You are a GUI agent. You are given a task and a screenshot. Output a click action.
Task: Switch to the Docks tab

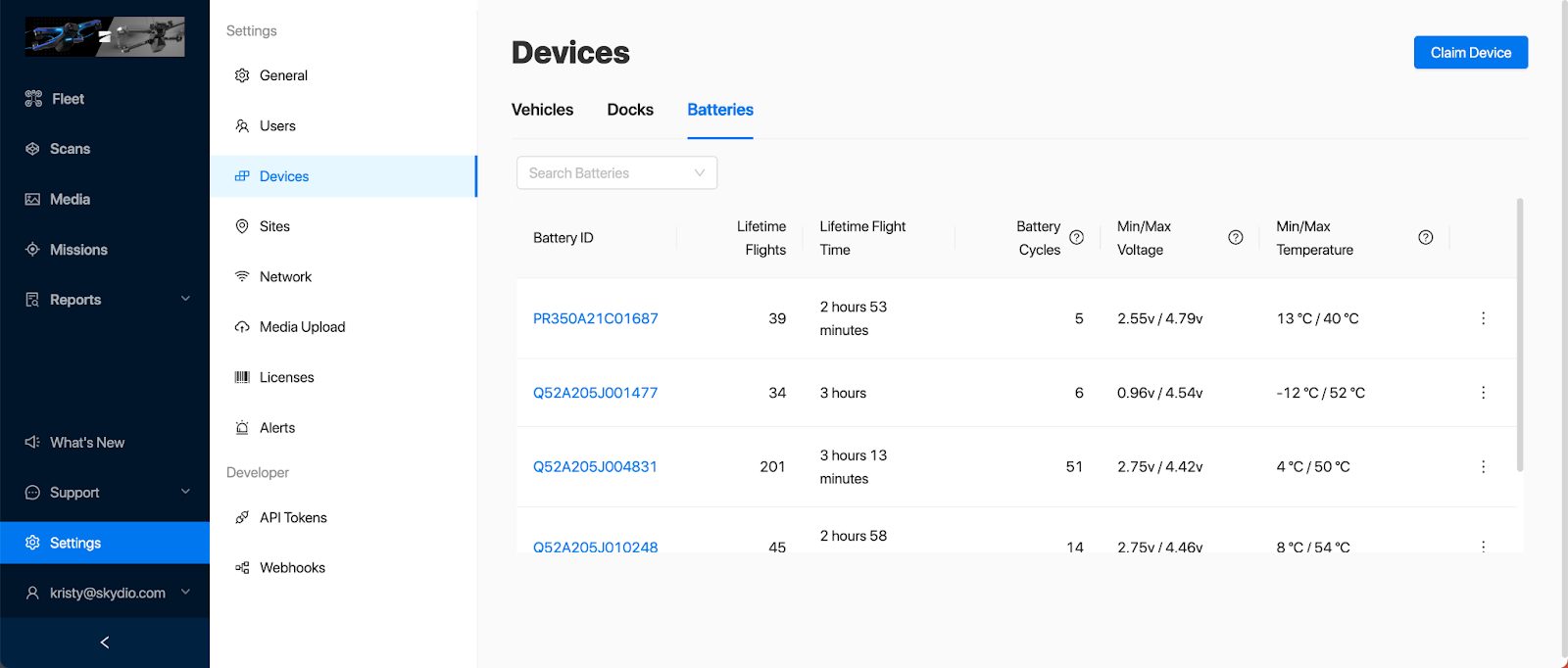coord(630,110)
